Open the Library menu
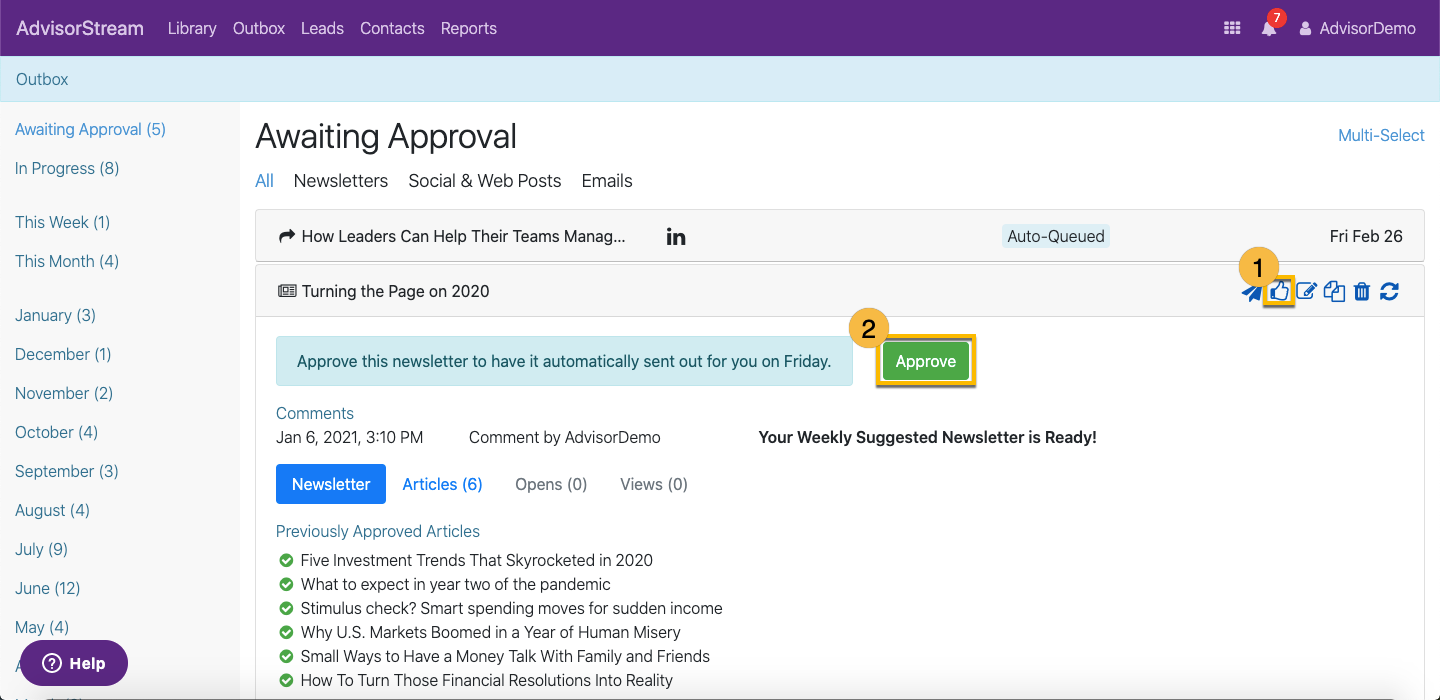 pyautogui.click(x=192, y=28)
